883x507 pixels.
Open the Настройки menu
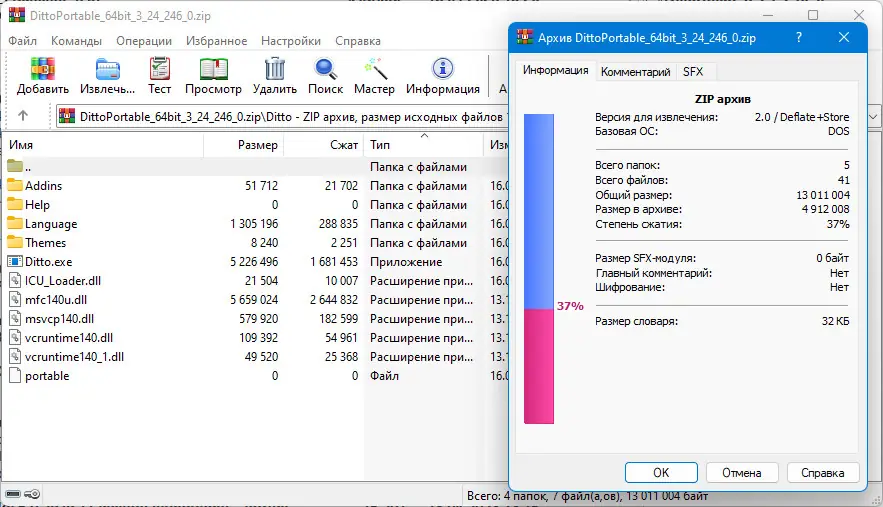point(291,41)
